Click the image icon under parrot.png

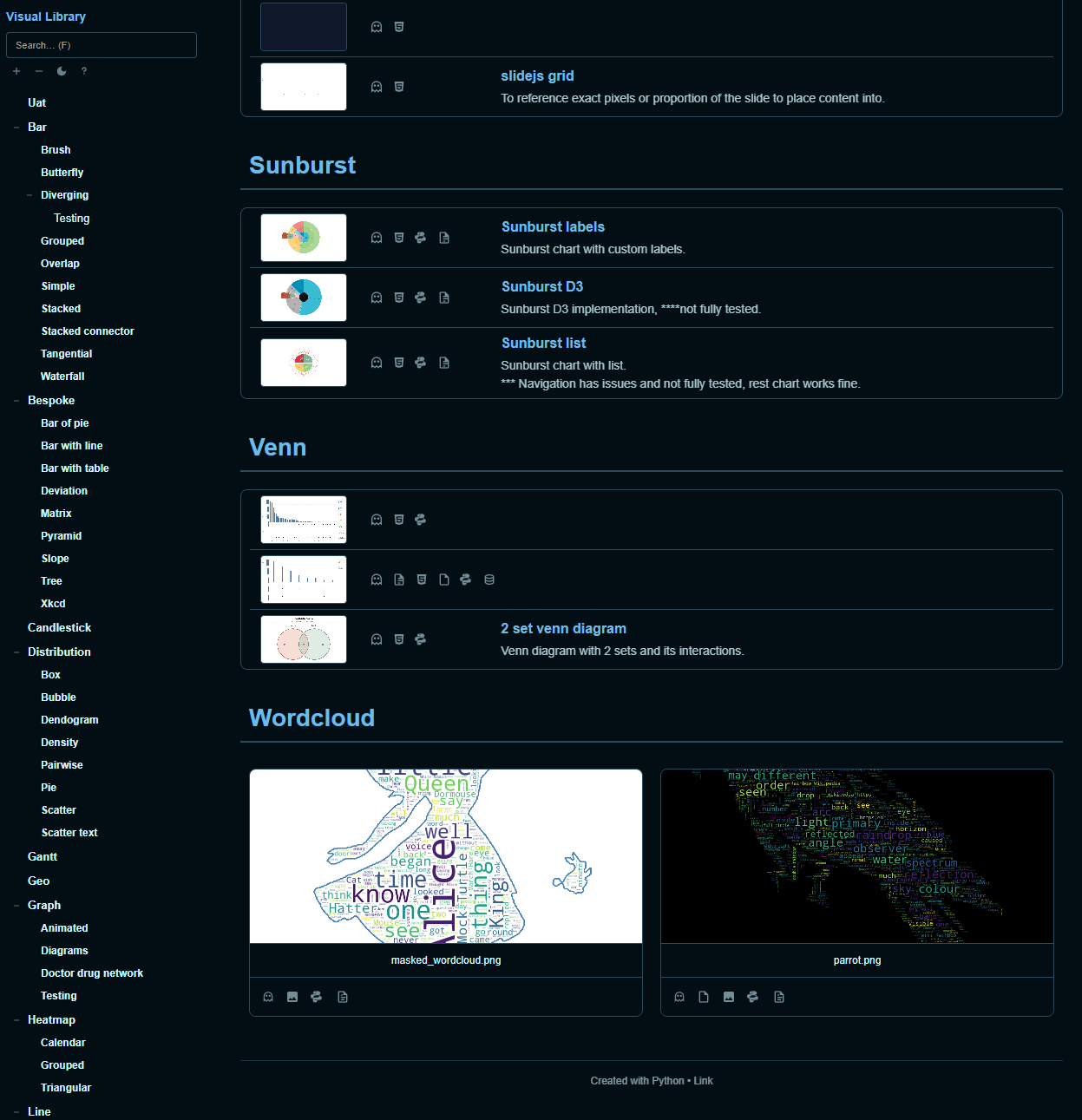pyautogui.click(x=728, y=996)
